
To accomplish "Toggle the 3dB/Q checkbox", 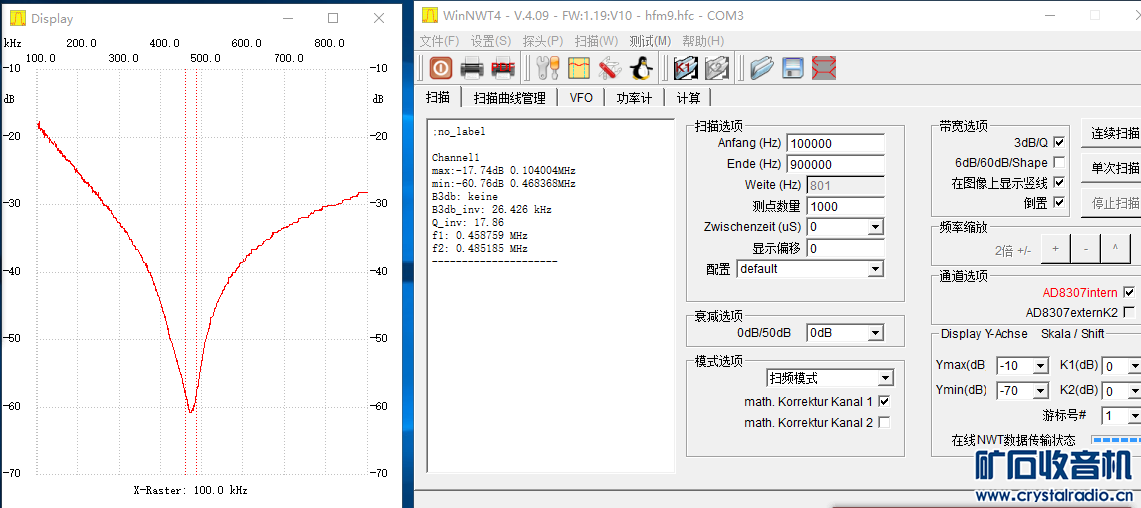I will (x=1059, y=143).
